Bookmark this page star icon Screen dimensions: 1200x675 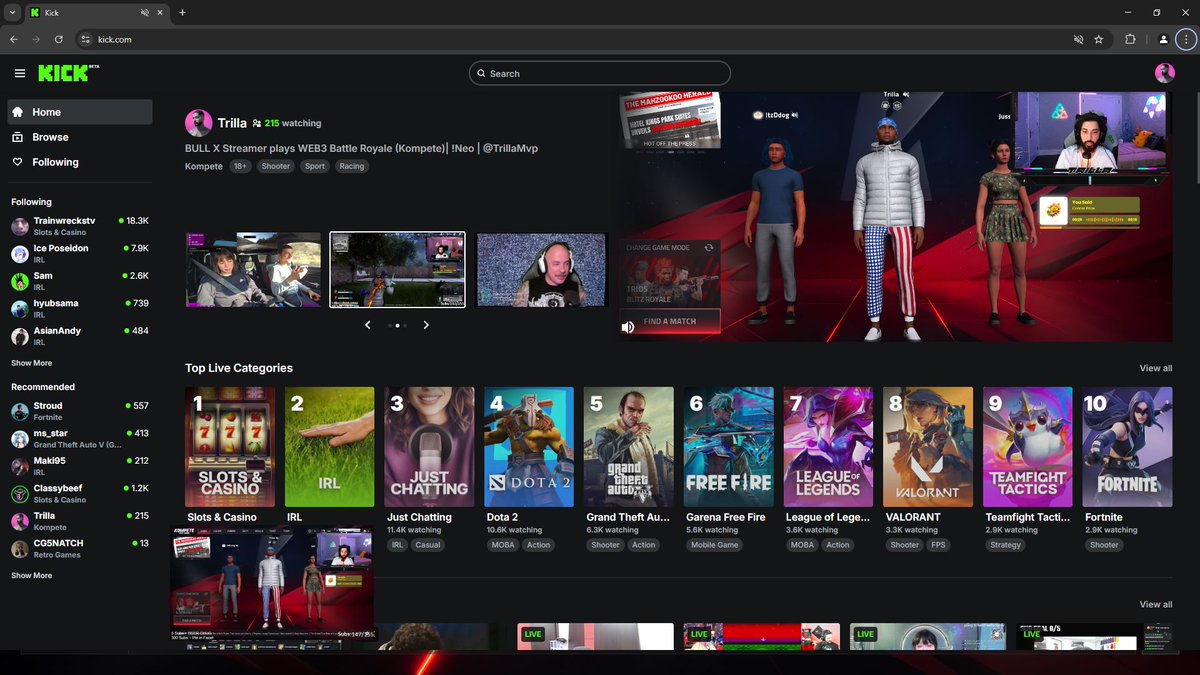pyautogui.click(x=1099, y=39)
